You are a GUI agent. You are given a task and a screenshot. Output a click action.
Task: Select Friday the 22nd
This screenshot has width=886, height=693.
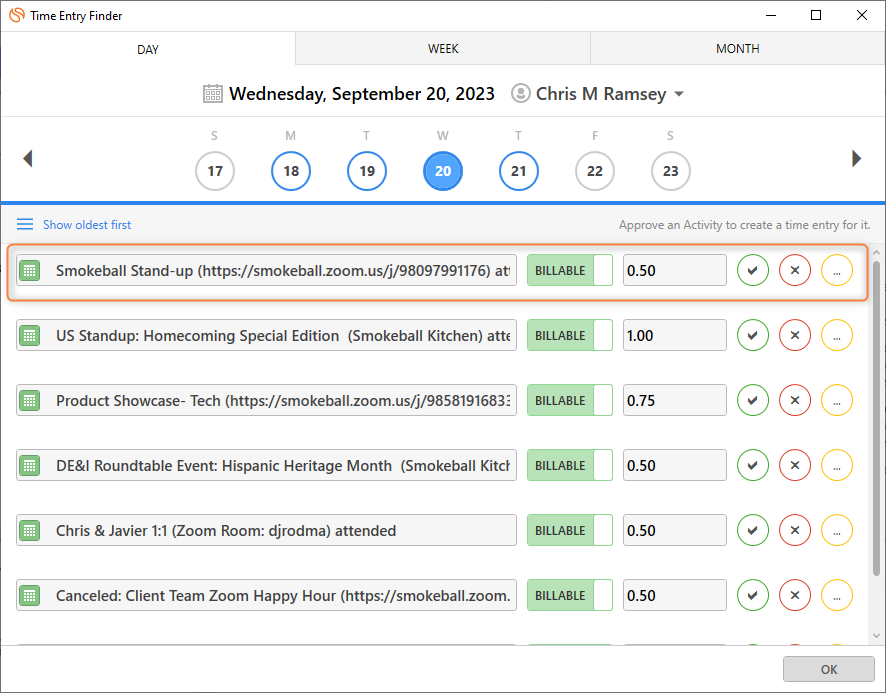click(x=594, y=171)
